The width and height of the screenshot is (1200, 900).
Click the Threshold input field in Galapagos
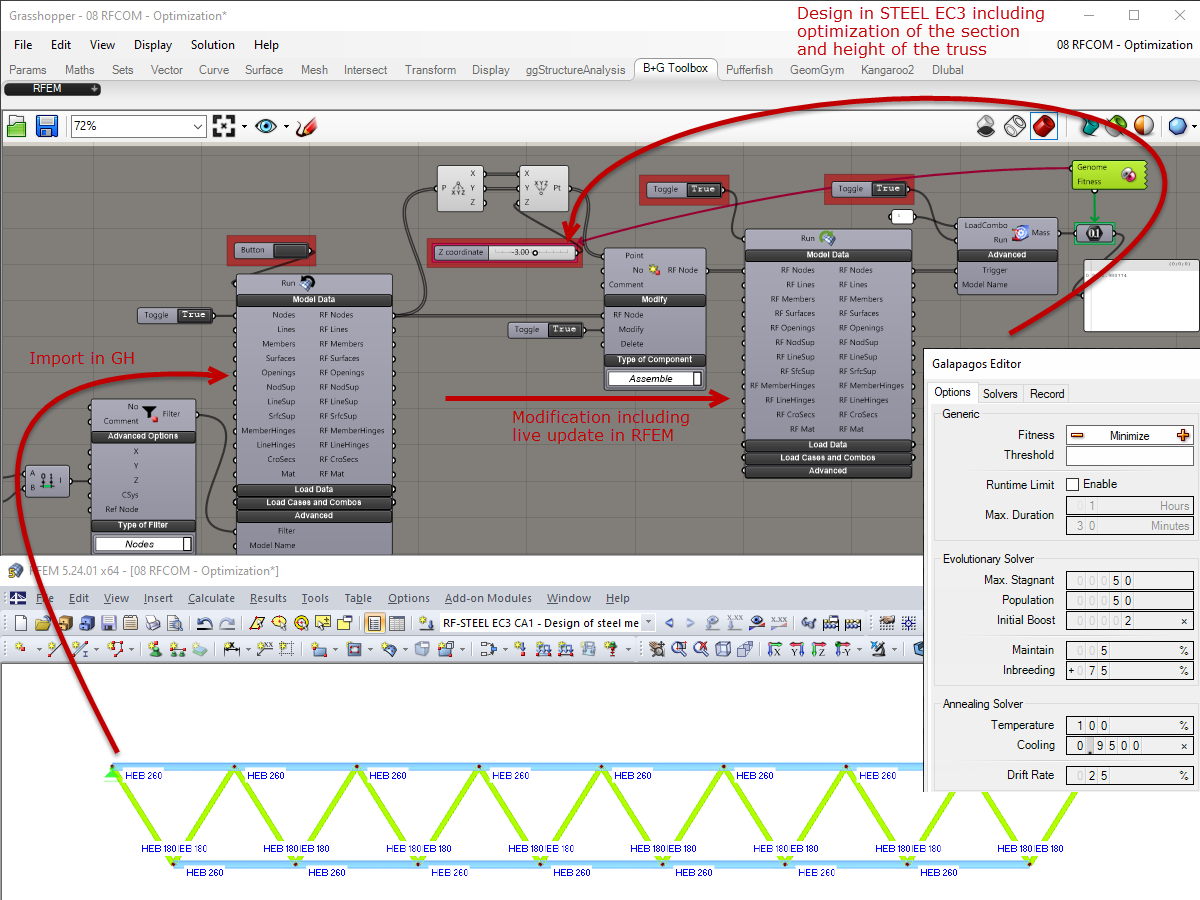click(x=1130, y=456)
